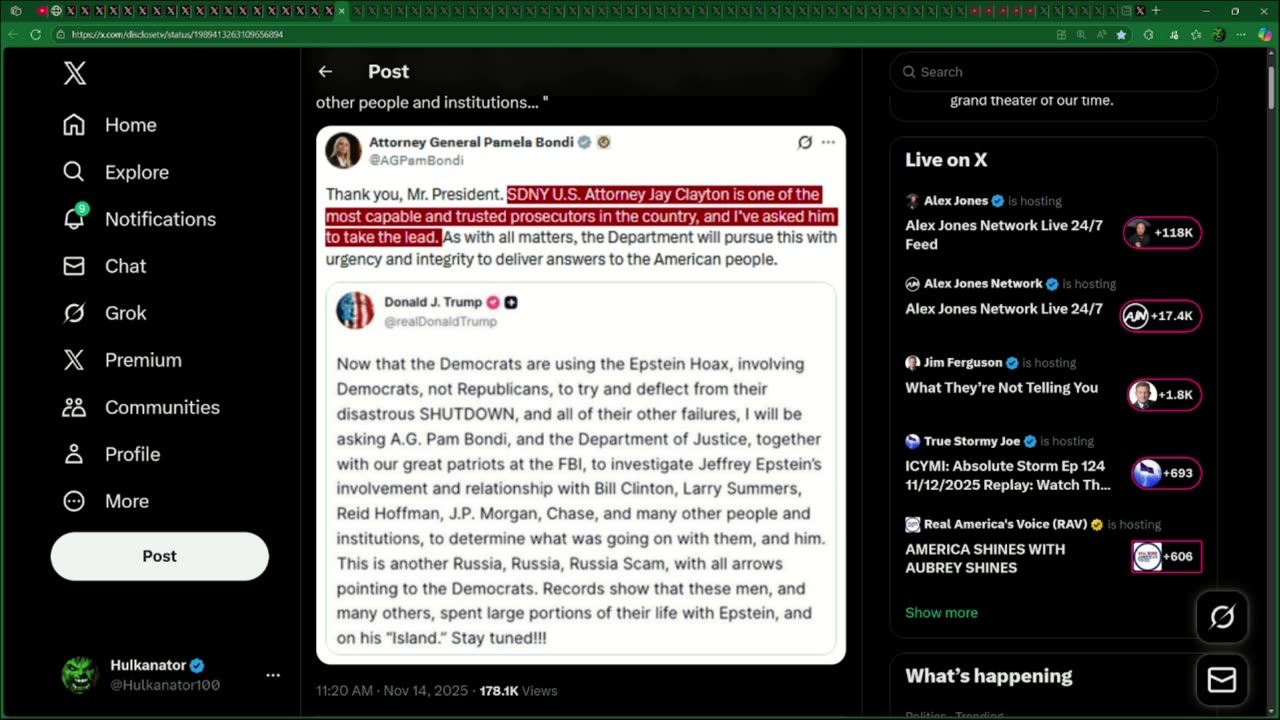Click the +17.4K listeners pill
This screenshot has width=1280, height=720.
click(1161, 316)
